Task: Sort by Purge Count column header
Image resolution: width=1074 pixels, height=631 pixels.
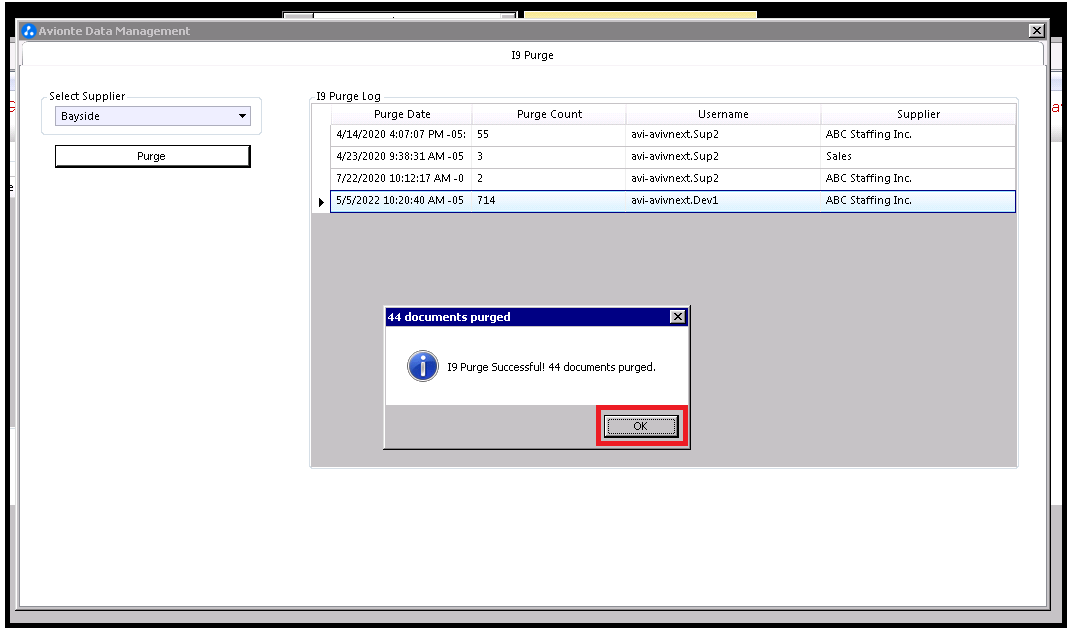Action: pos(549,114)
